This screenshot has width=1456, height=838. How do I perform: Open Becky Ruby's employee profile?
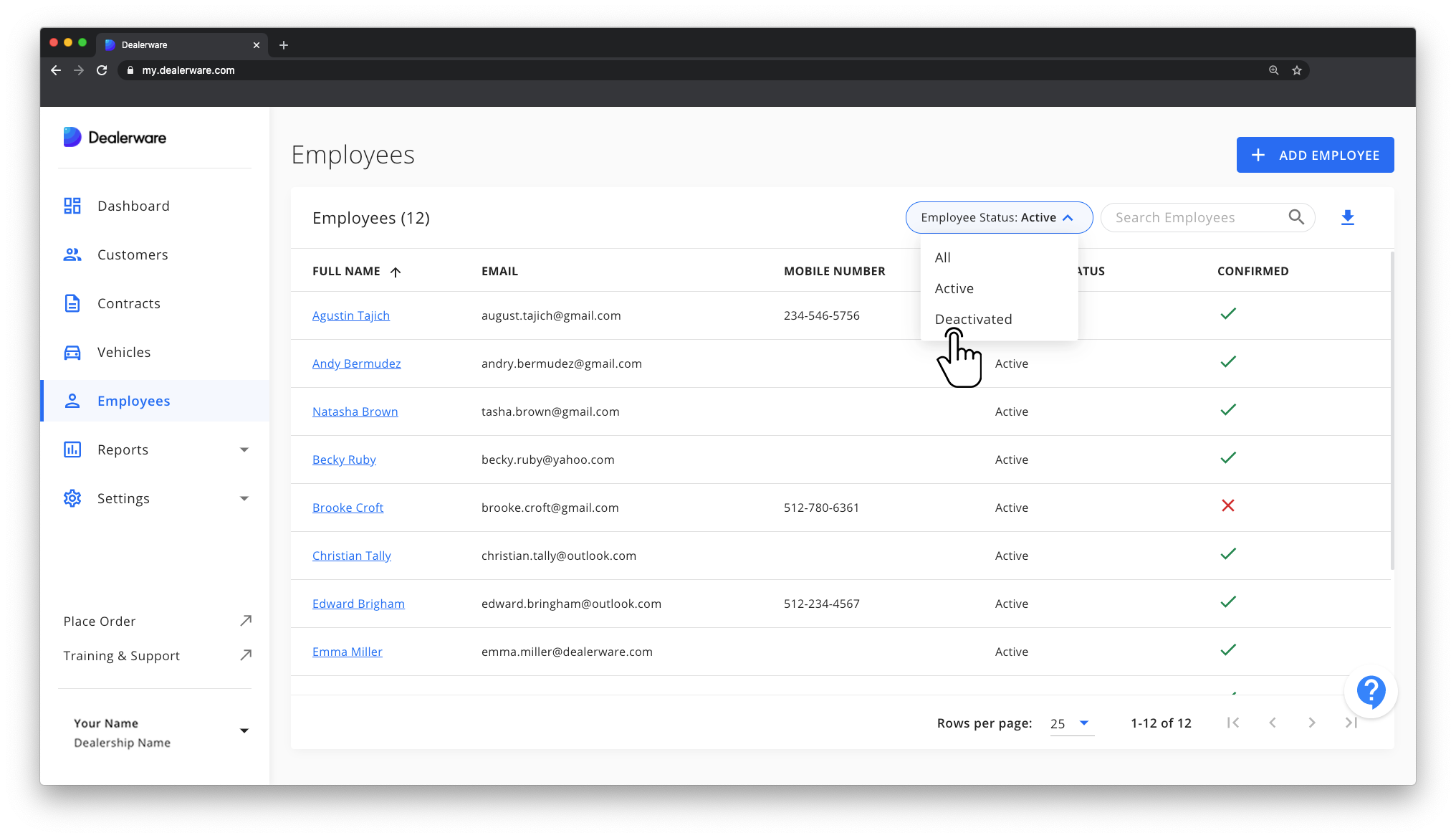pos(344,460)
